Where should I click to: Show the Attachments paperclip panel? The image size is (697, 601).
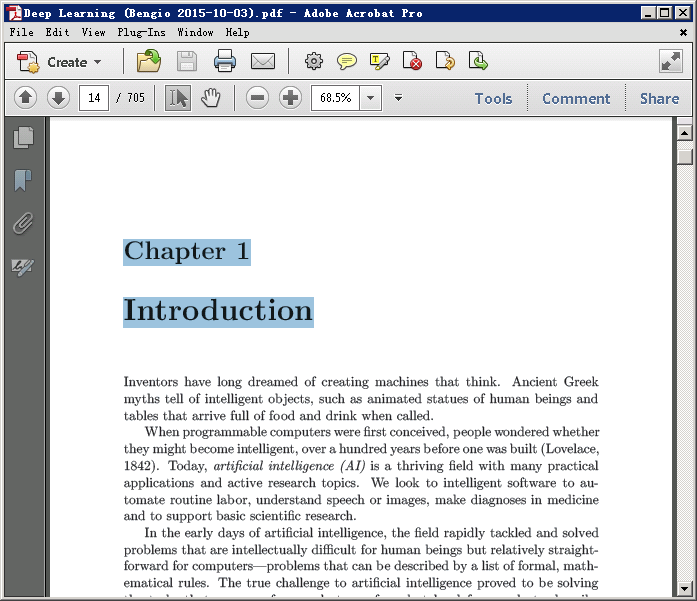coord(23,223)
